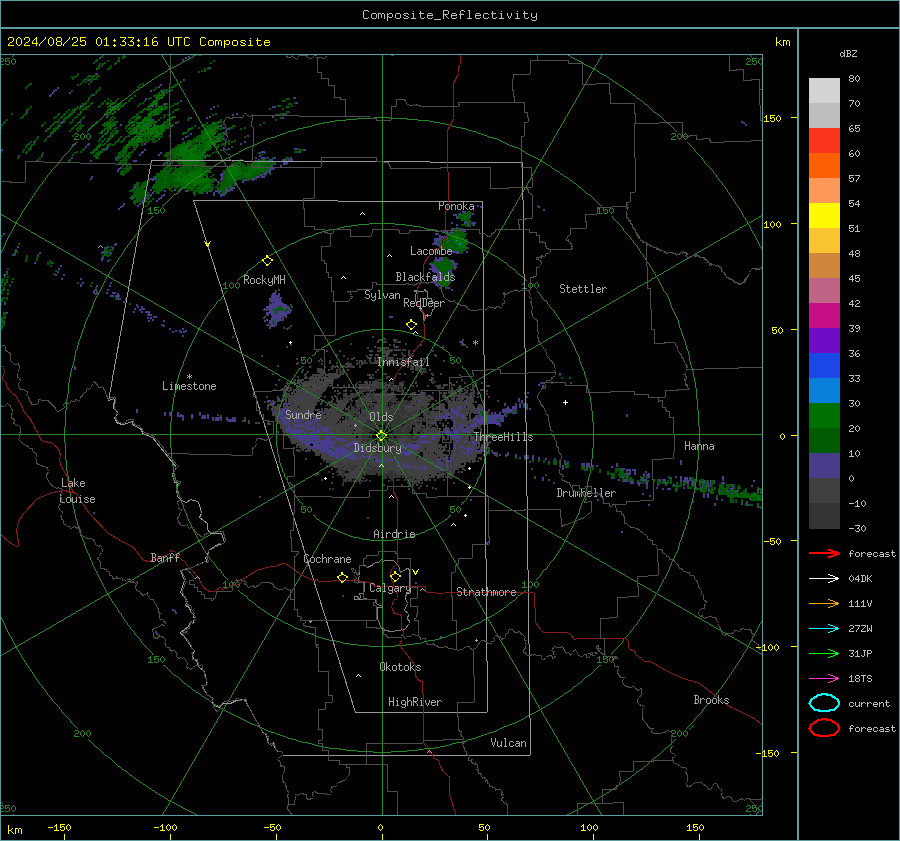
Task: Click the yellow diamond marker near RockyMH
Action: [x=267, y=261]
